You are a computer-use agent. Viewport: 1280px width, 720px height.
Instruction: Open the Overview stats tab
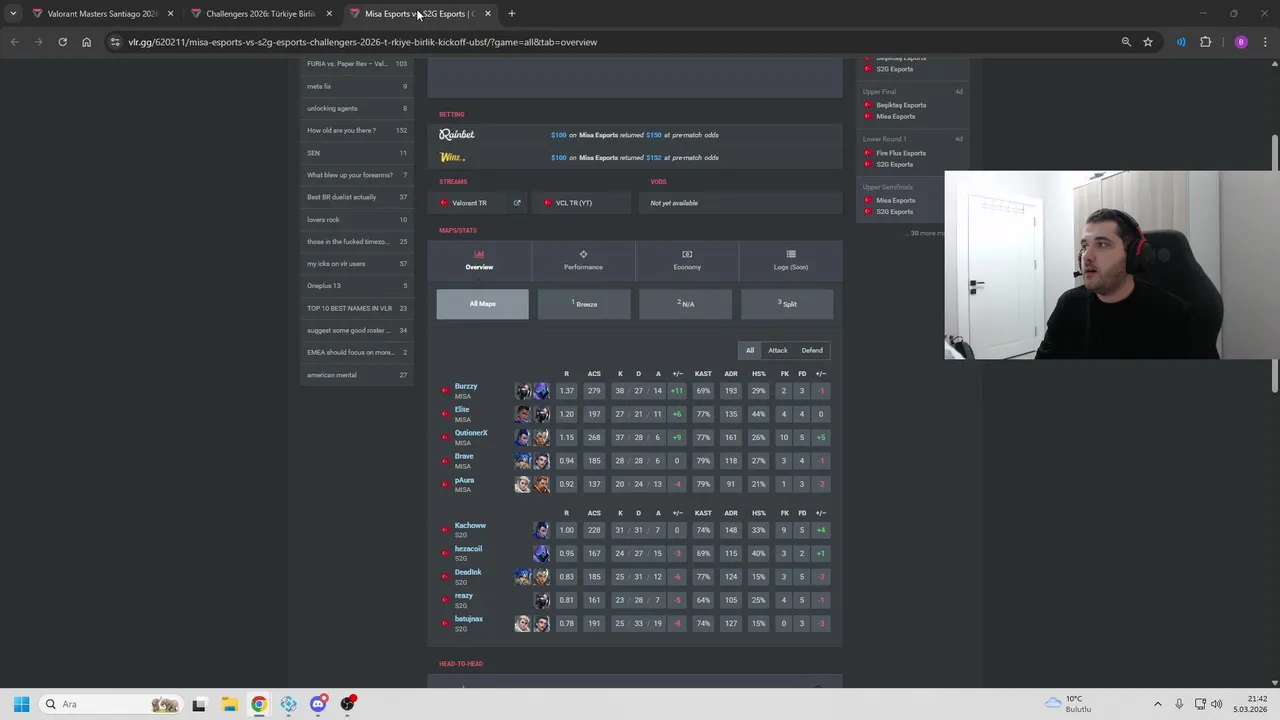(479, 261)
